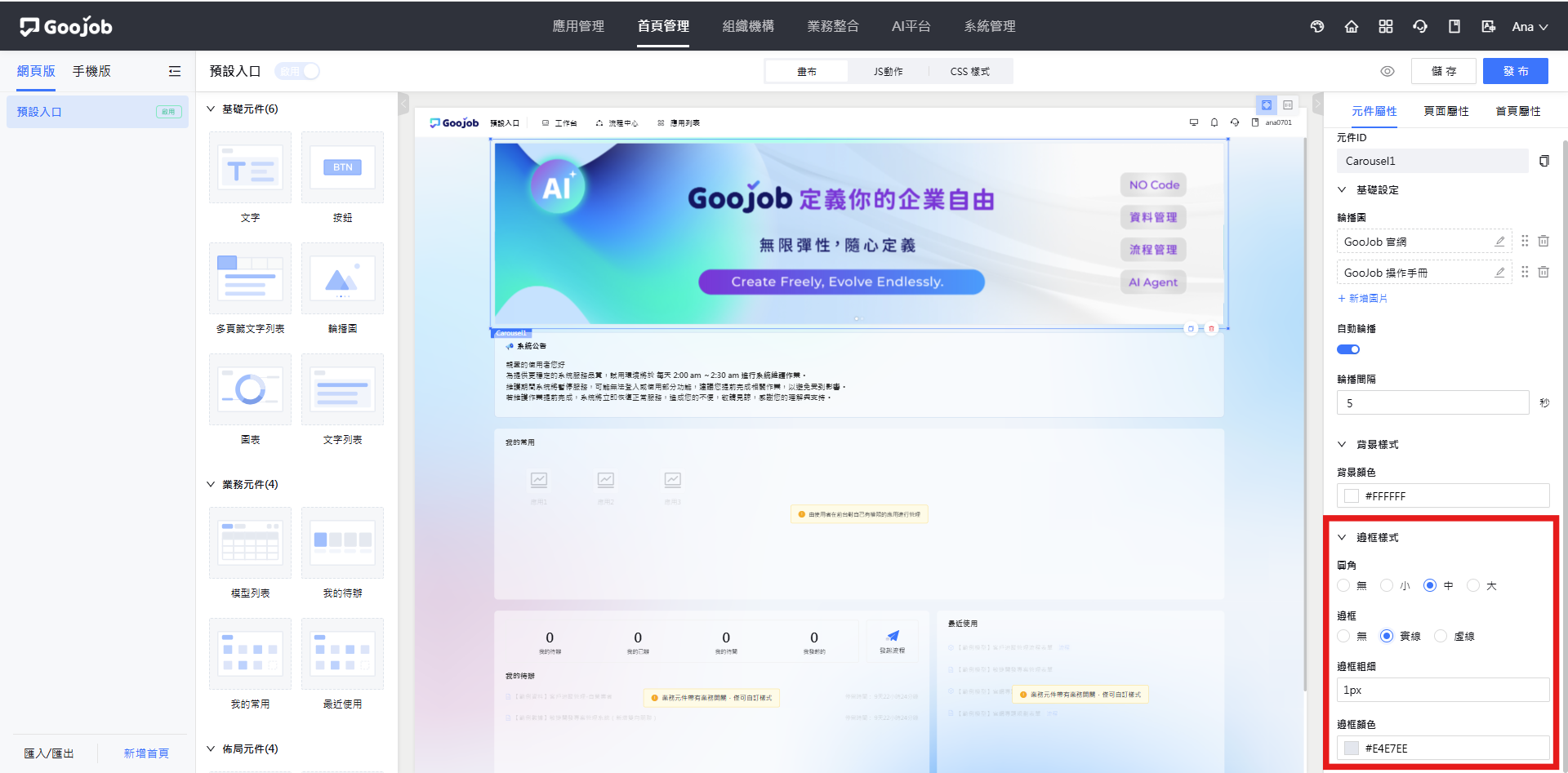Viewport: 1568px width, 773px height.
Task: Toggle the 預設入口 enable switch
Action: pos(297,71)
